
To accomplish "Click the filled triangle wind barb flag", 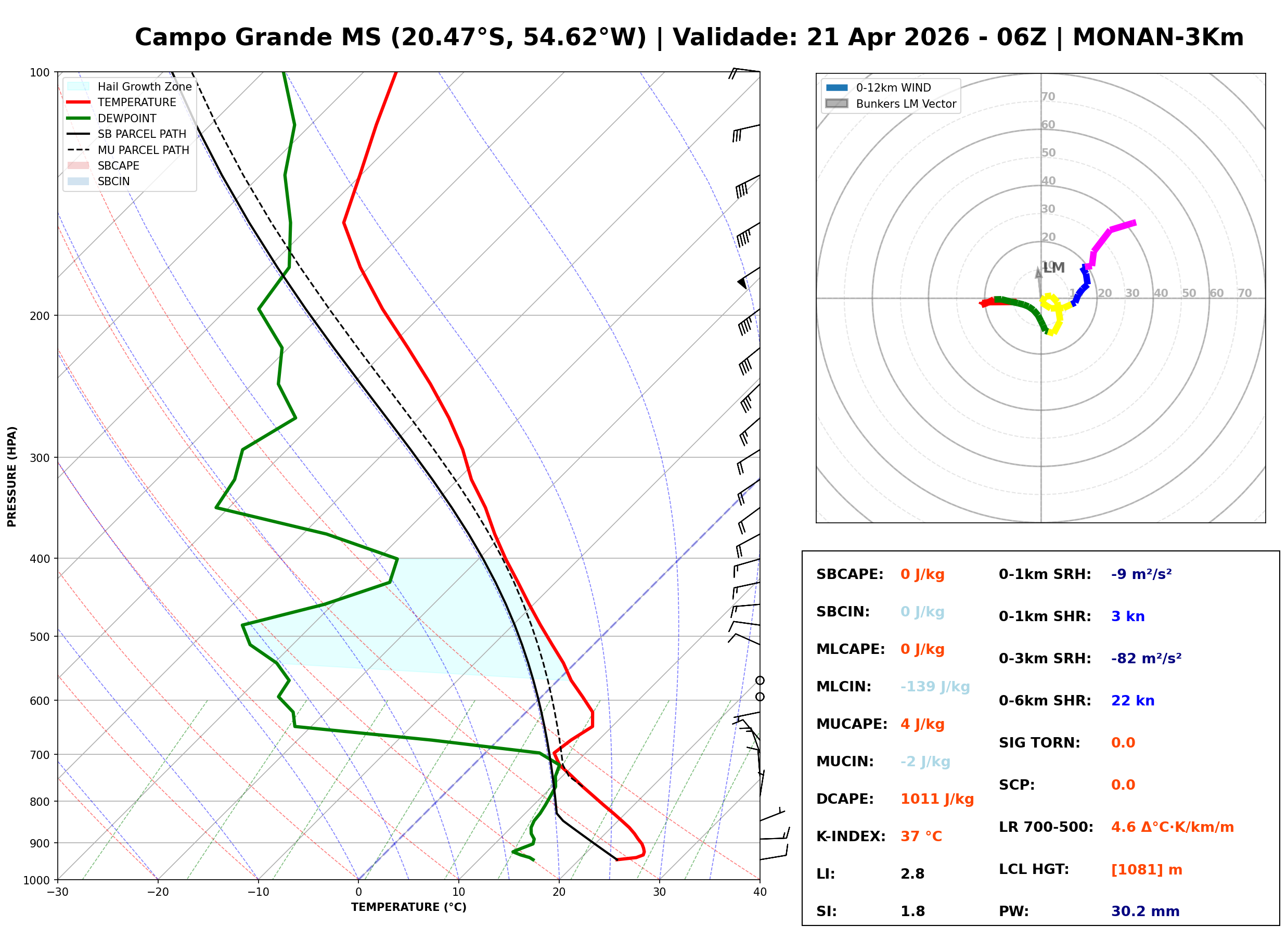I will click(x=742, y=282).
